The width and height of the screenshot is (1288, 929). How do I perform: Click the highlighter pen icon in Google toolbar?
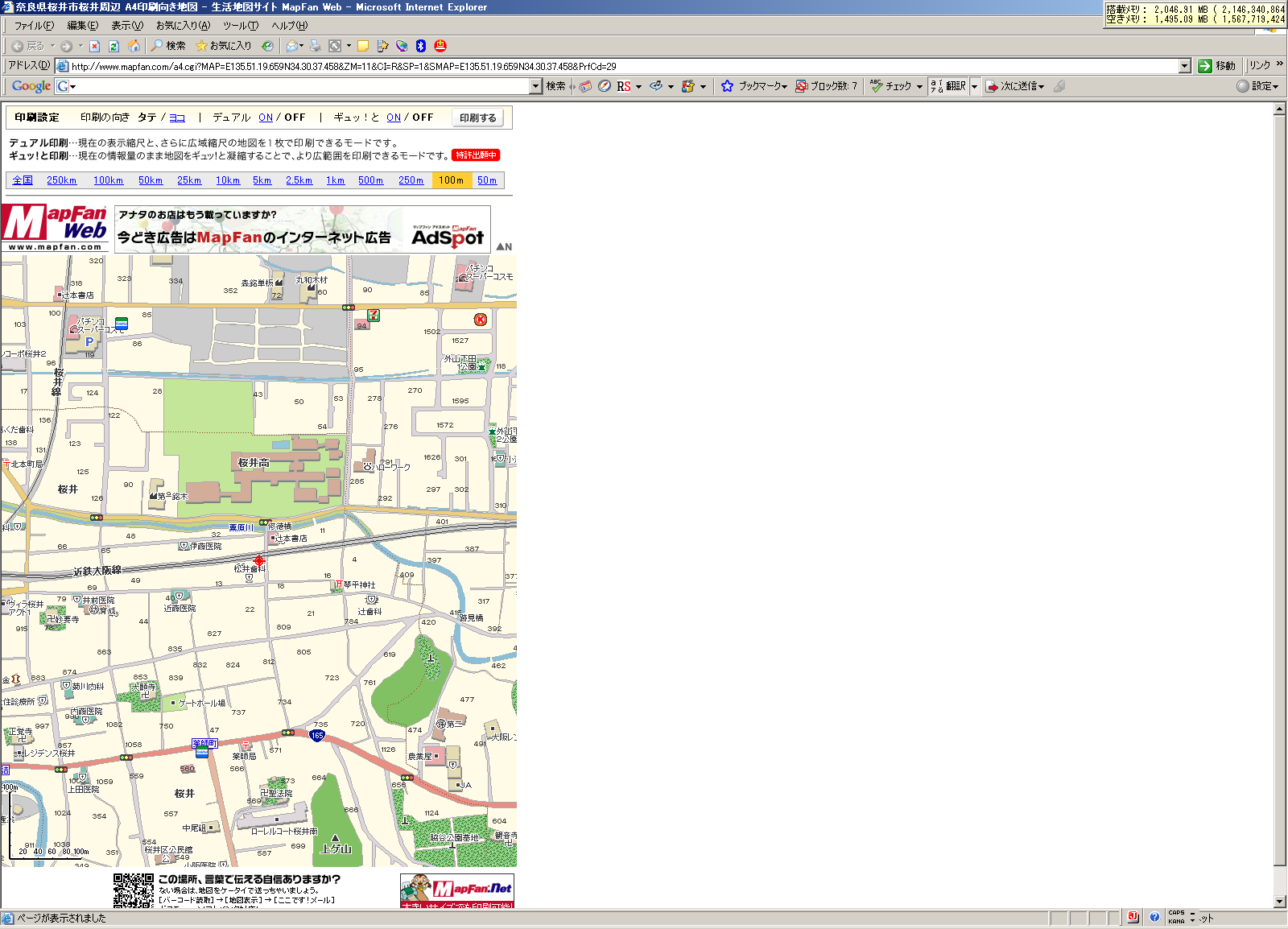point(1059,86)
